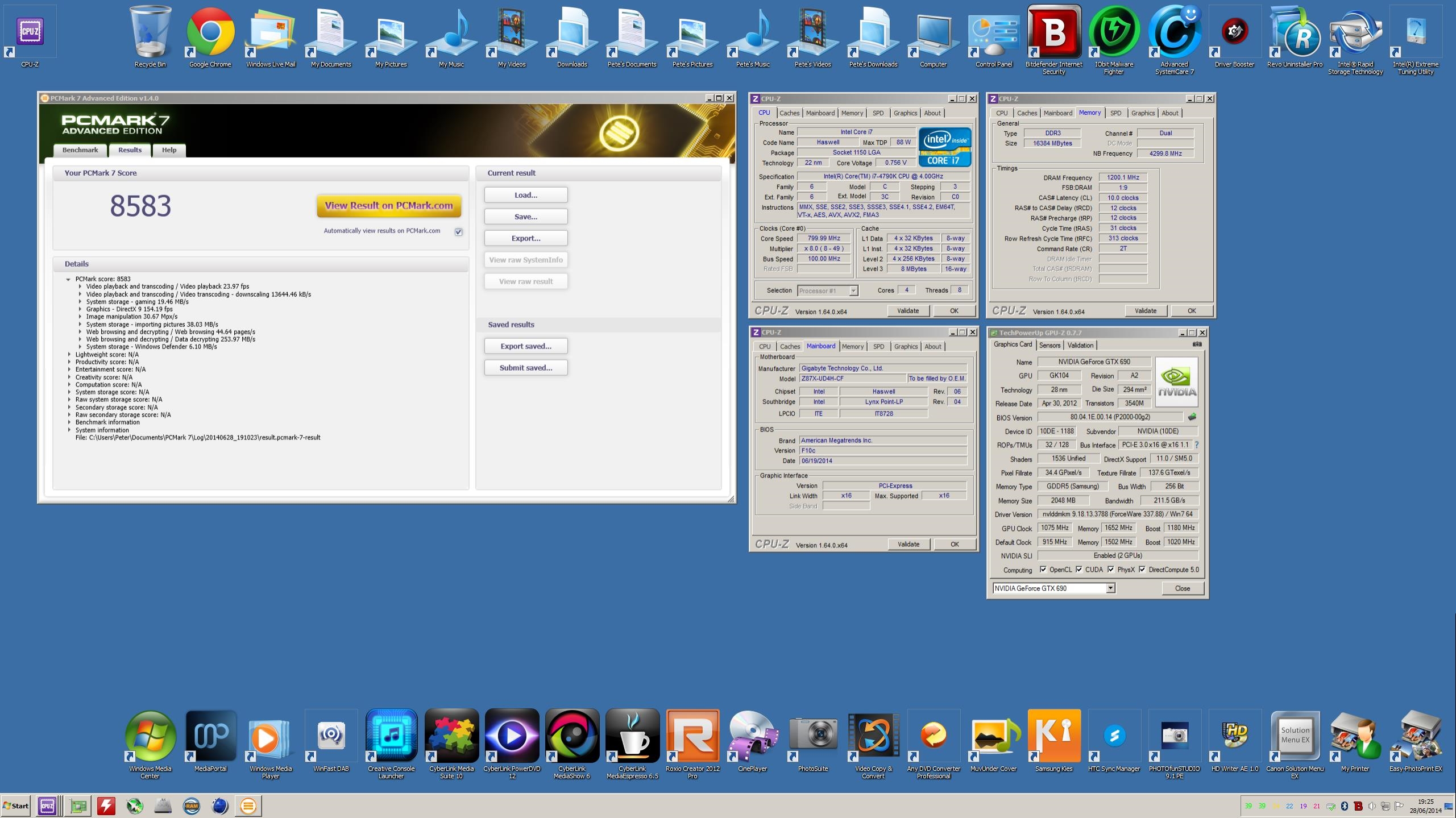Viewport: 1456px width, 818px height.
Task: Open Caches tab in top-left CPU-Z window
Action: point(789,113)
